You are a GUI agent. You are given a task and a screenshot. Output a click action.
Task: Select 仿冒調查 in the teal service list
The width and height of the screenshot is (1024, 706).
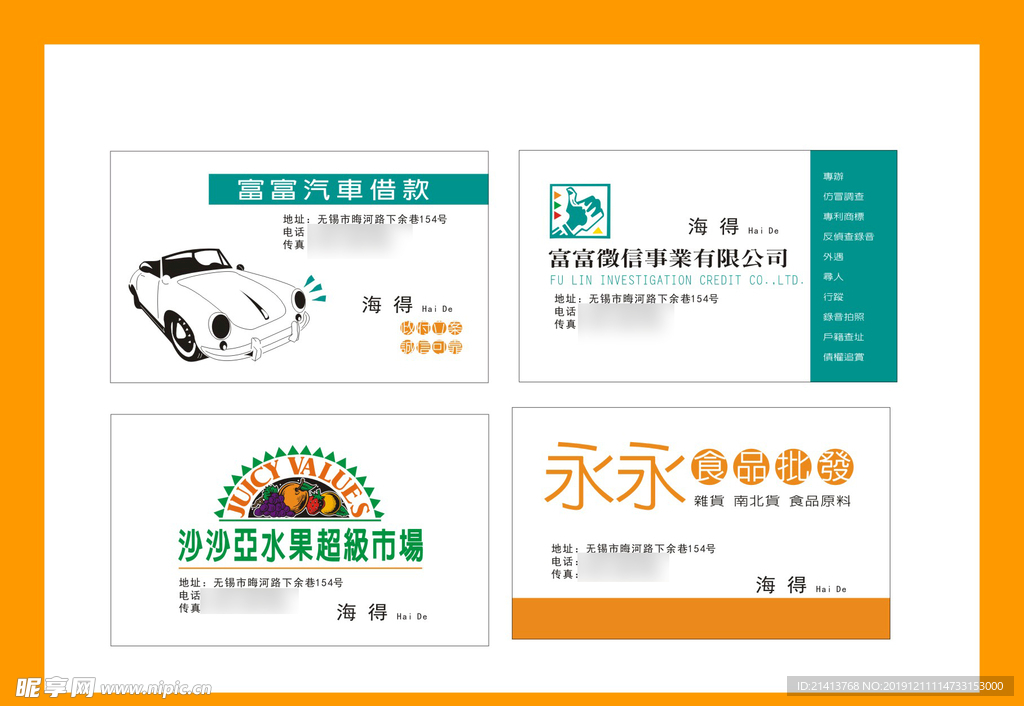(x=843, y=197)
